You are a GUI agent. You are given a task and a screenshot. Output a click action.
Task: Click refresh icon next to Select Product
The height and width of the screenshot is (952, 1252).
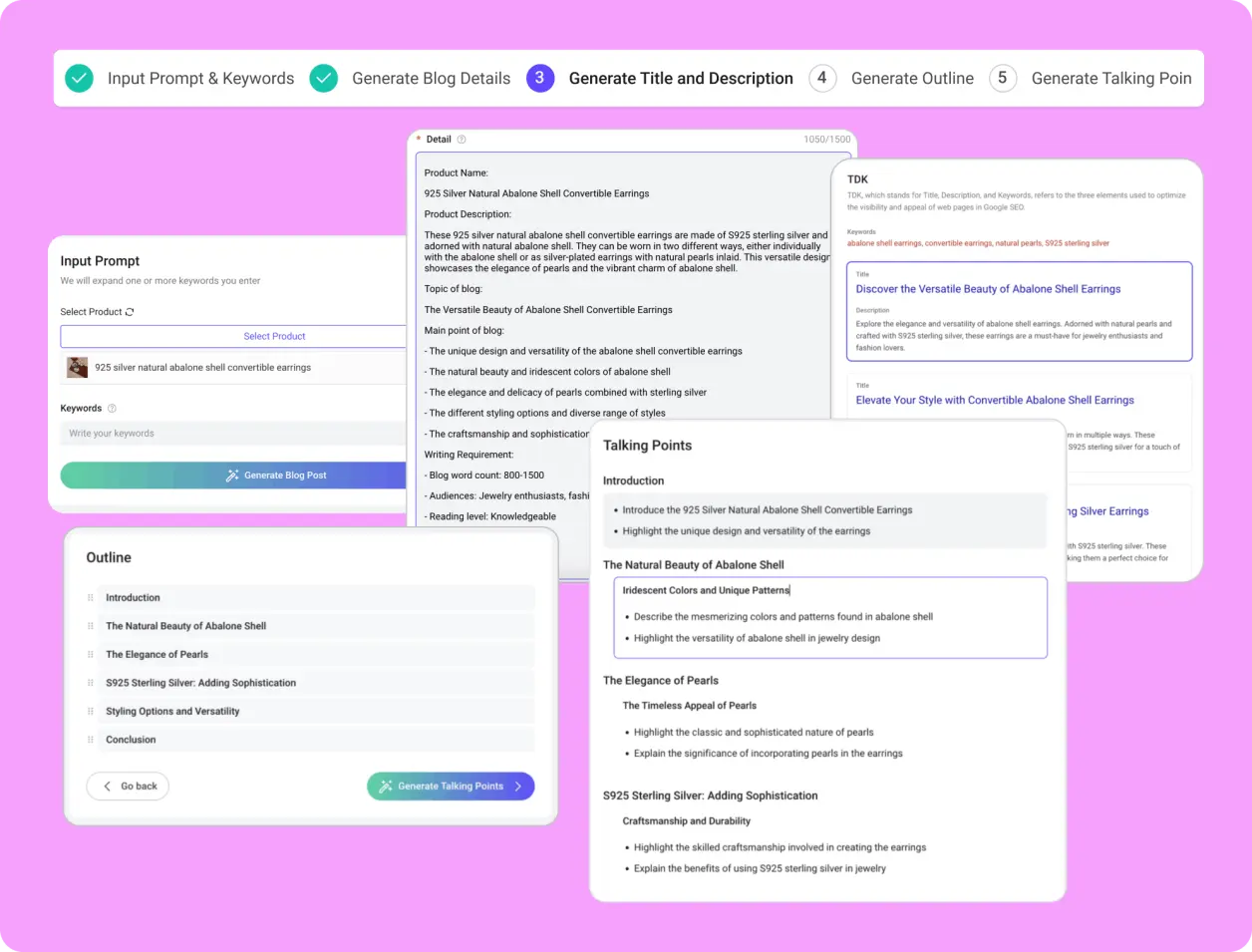130,312
